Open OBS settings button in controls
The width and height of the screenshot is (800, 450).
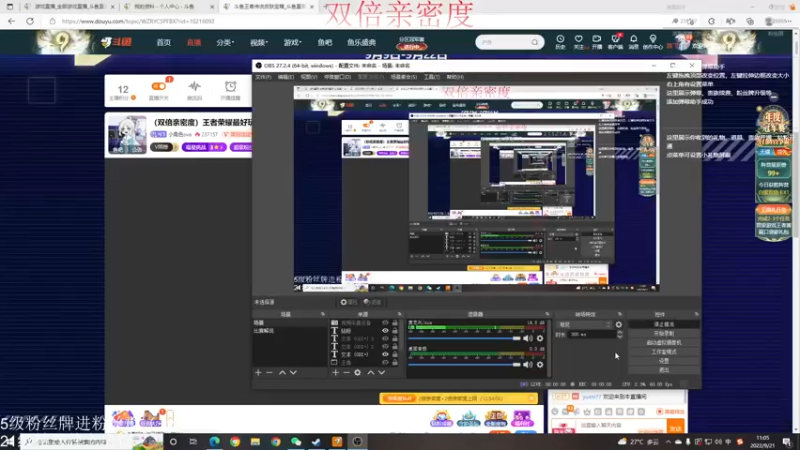664,361
